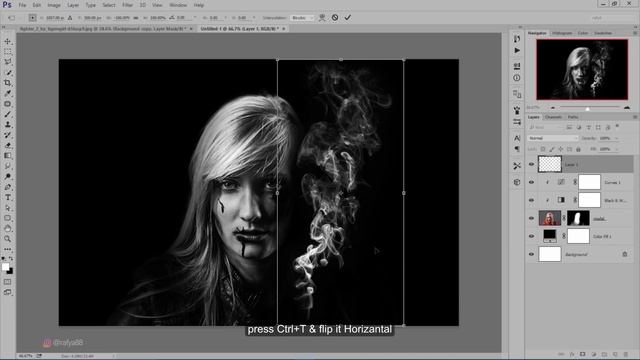Select the Rectangle shape tool
This screenshot has width=640, height=360.
point(8,218)
